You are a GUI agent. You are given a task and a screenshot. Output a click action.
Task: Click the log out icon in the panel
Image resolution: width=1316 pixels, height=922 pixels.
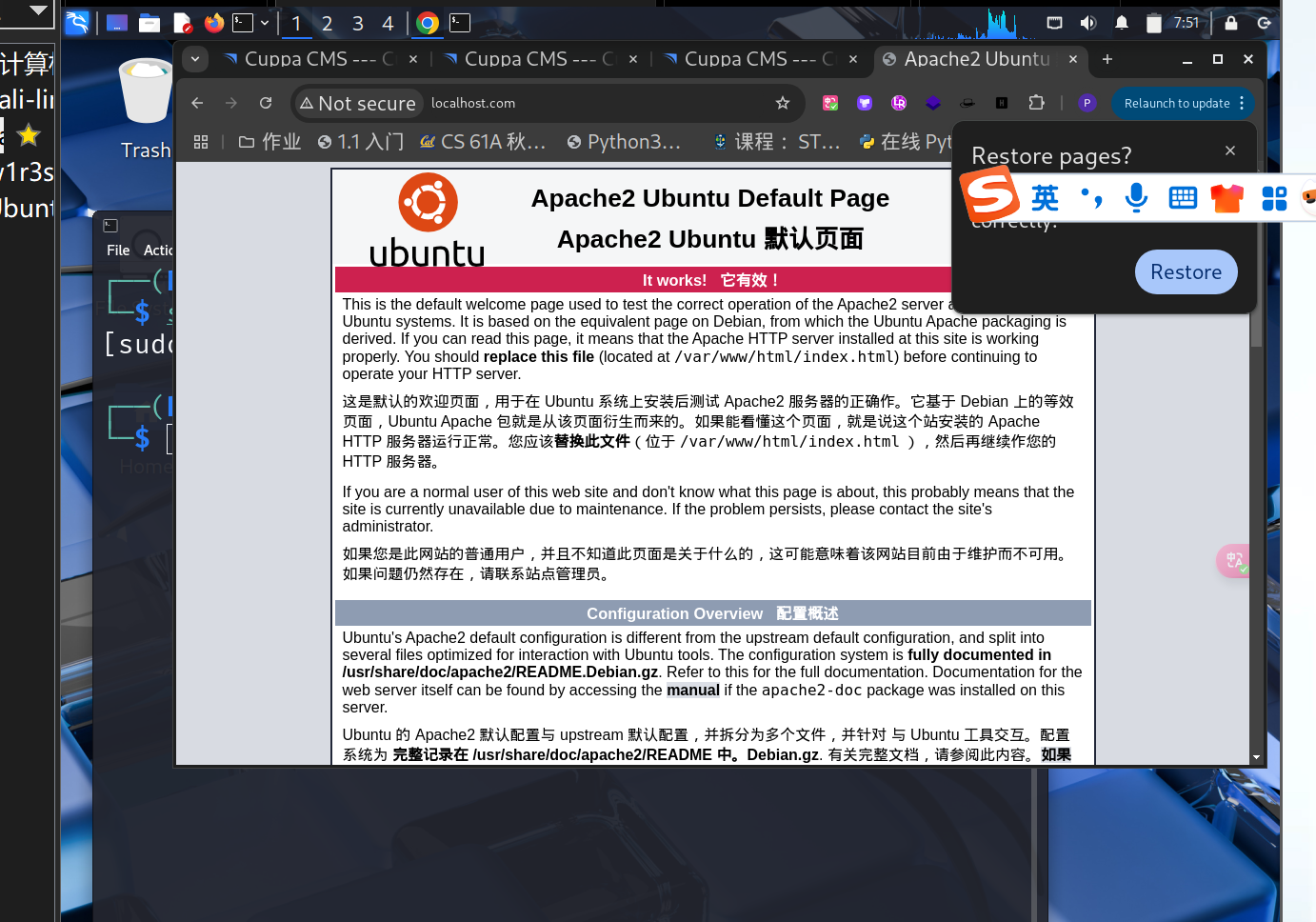(1265, 23)
